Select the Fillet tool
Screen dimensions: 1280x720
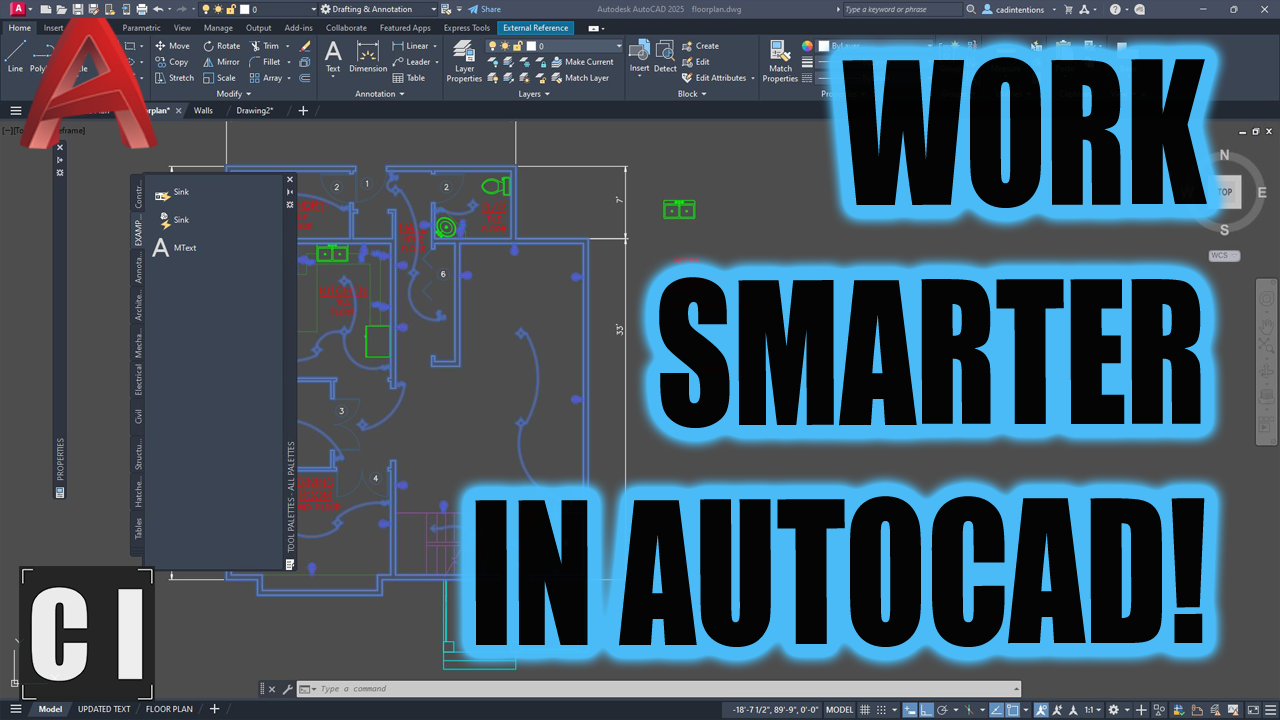[265, 62]
